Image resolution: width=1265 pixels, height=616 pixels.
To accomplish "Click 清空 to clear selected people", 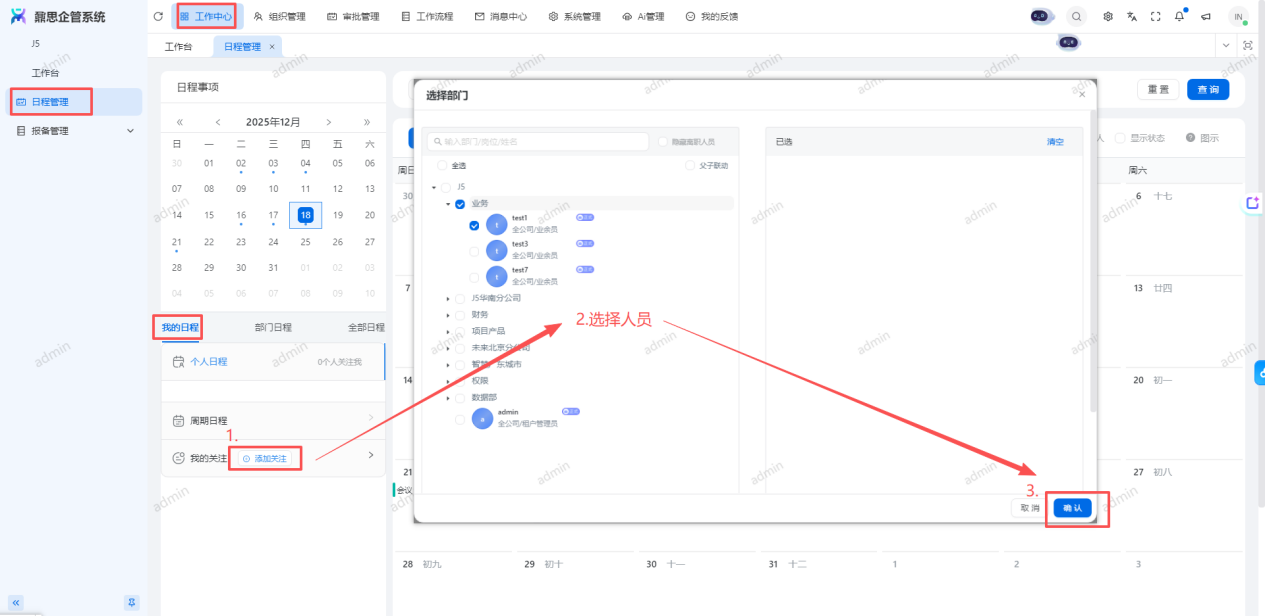I will [1055, 142].
